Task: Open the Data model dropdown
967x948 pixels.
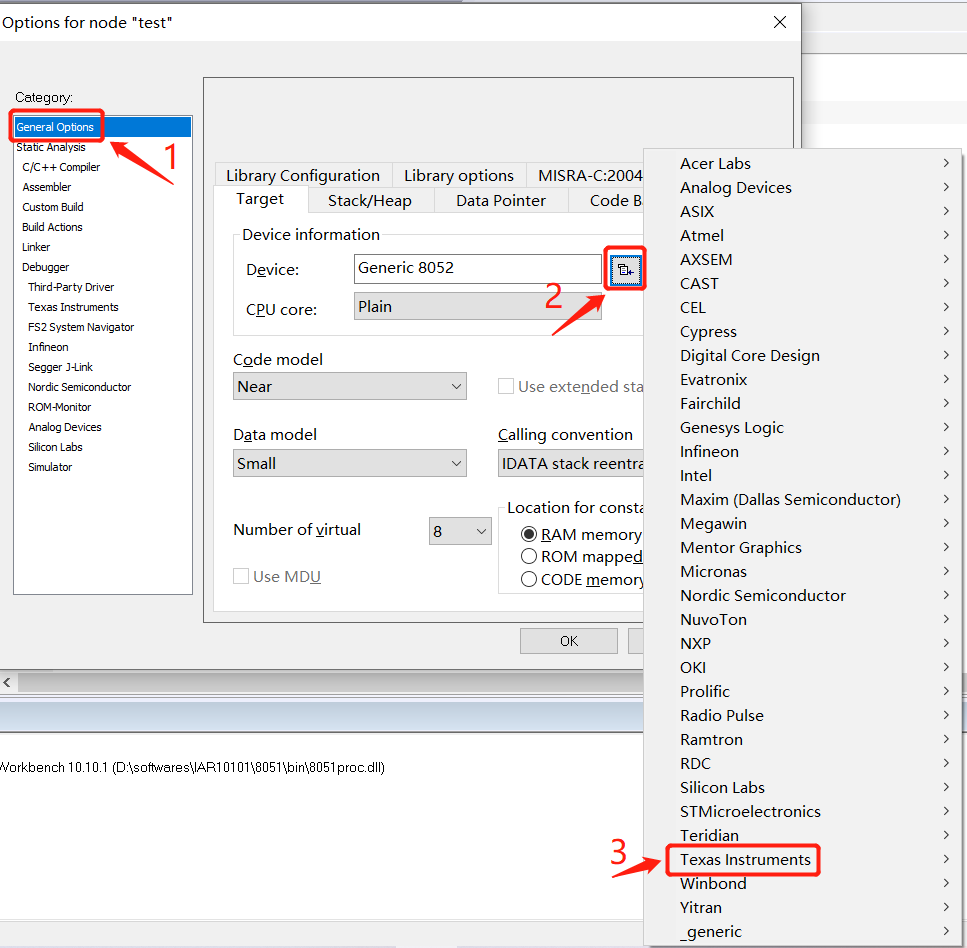Action: coord(350,463)
